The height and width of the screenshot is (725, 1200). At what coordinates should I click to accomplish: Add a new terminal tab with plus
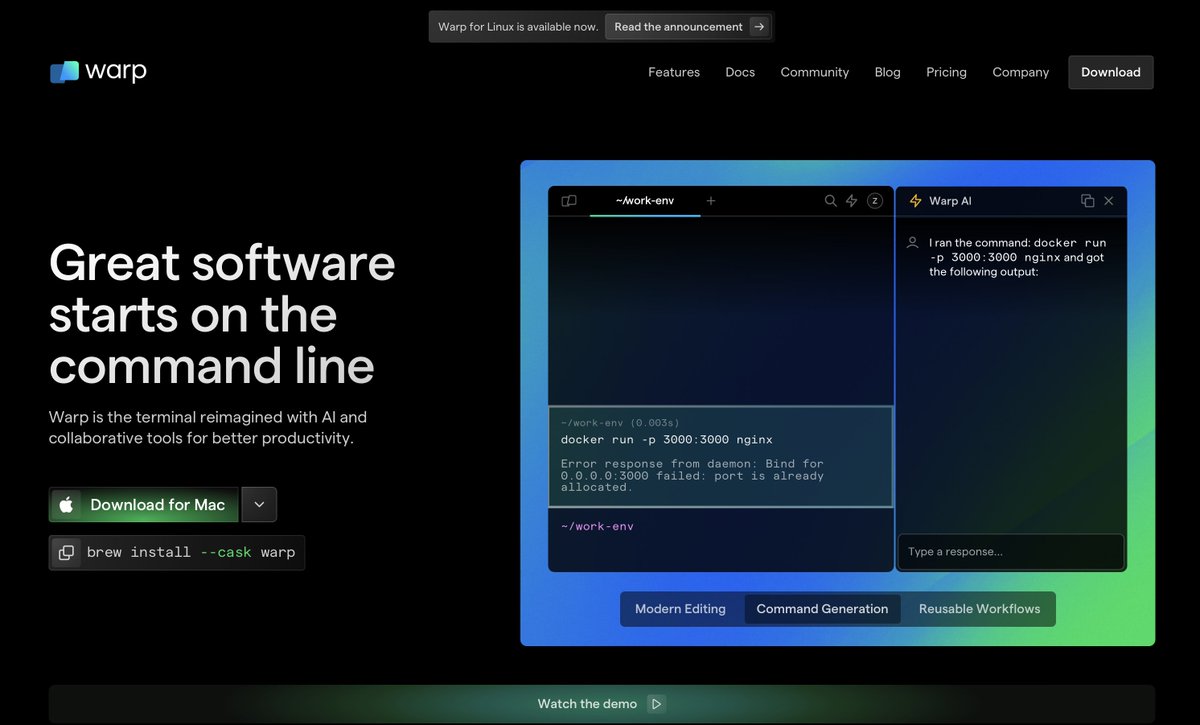coord(711,201)
